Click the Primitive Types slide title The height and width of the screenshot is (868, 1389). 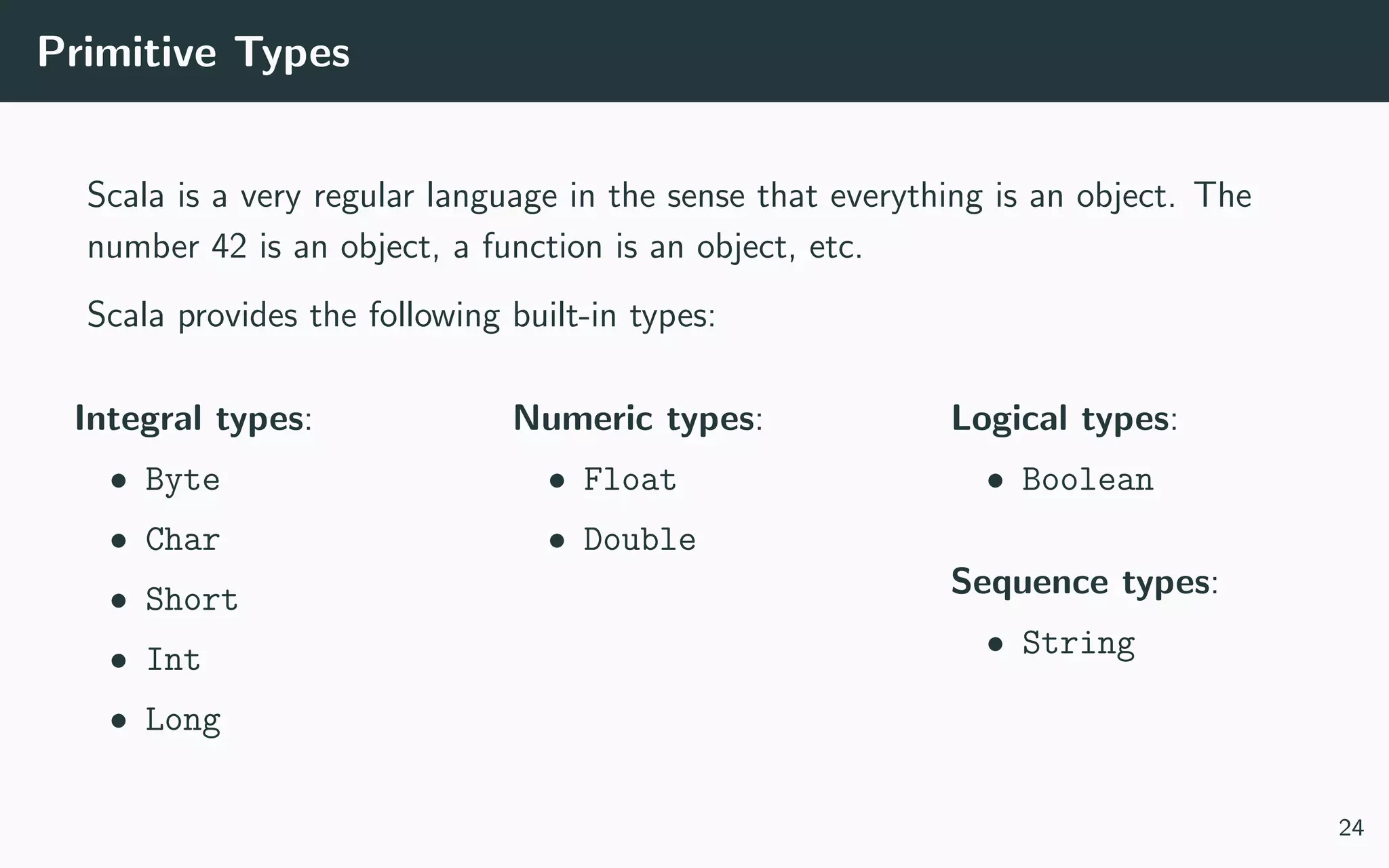[x=193, y=52]
